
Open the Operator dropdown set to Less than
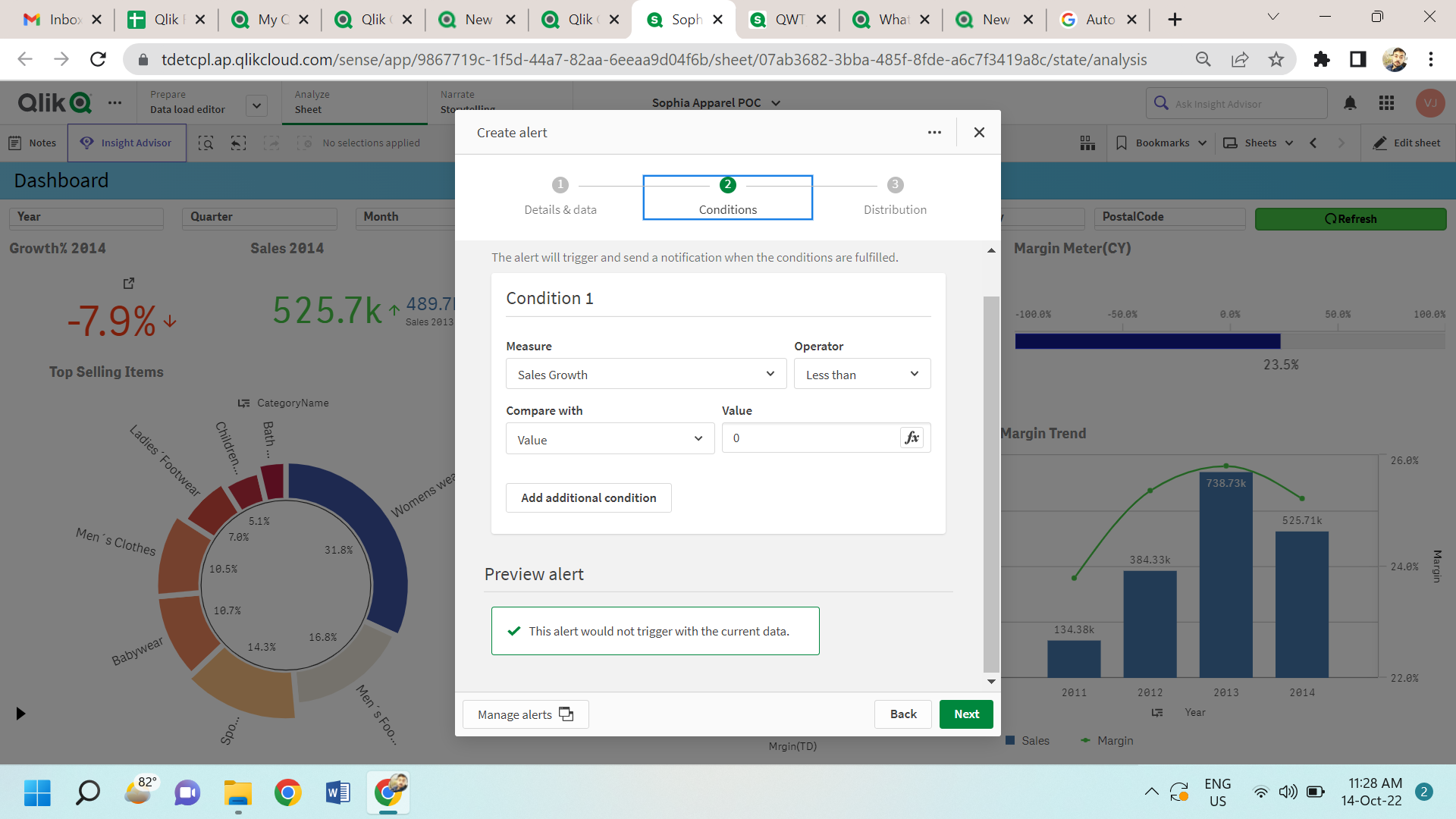[862, 374]
